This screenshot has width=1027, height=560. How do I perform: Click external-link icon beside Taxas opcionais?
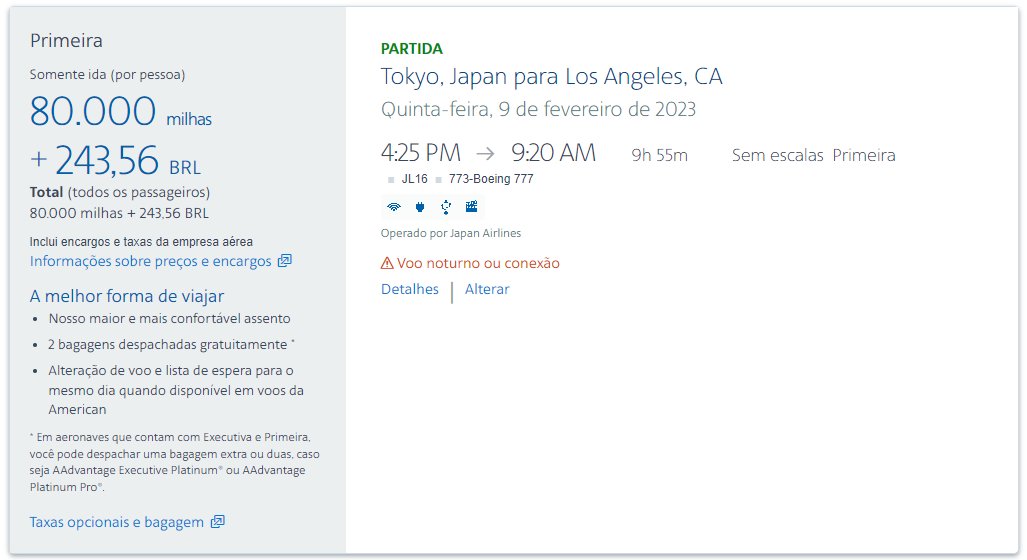pos(217,522)
